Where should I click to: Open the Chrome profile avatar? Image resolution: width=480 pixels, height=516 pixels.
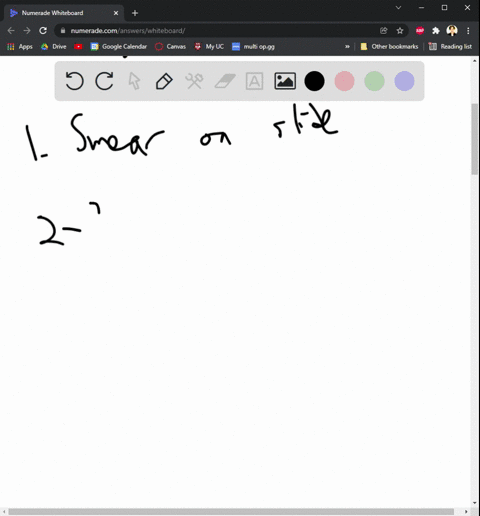click(x=452, y=31)
